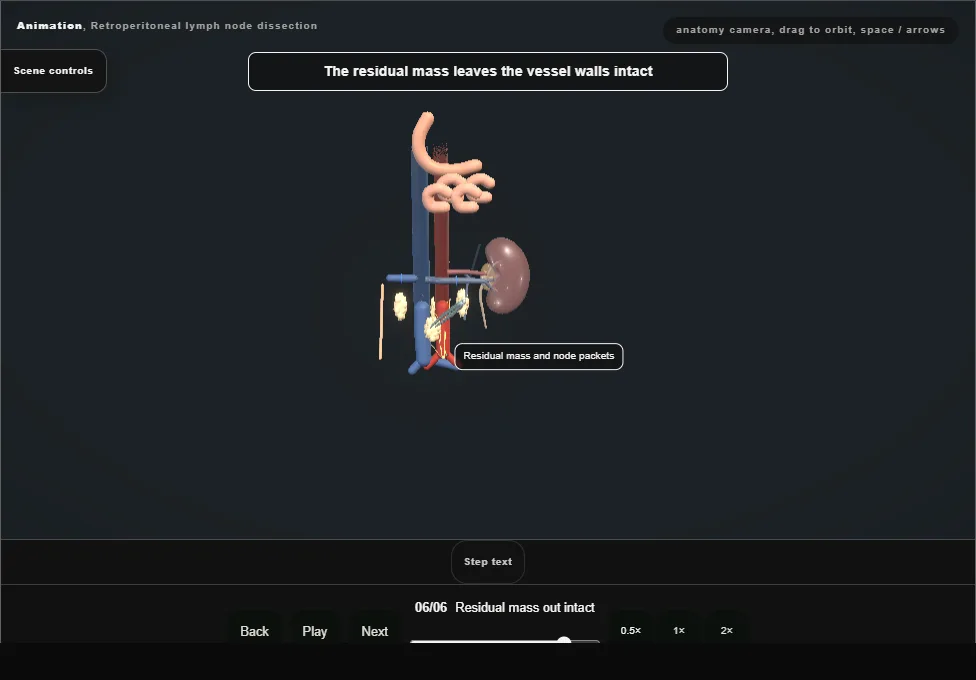Screen dimensions: 976x680
Task: Set playback speed to 0.5×
Action: [x=631, y=630]
